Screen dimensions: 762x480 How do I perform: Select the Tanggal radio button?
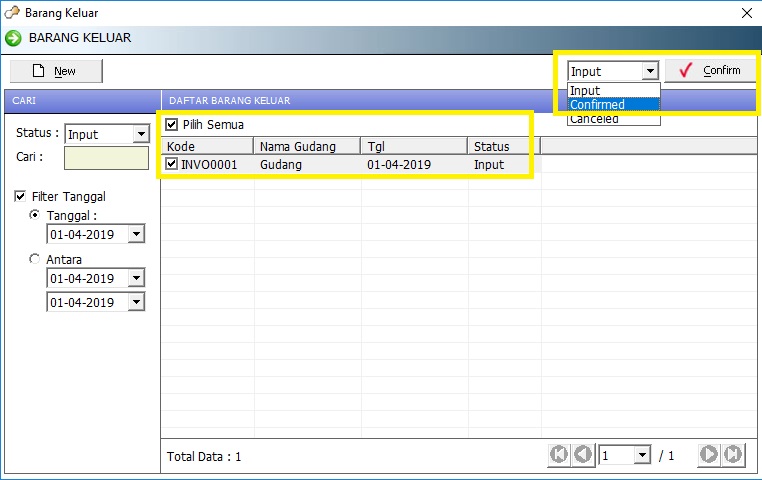[36, 215]
